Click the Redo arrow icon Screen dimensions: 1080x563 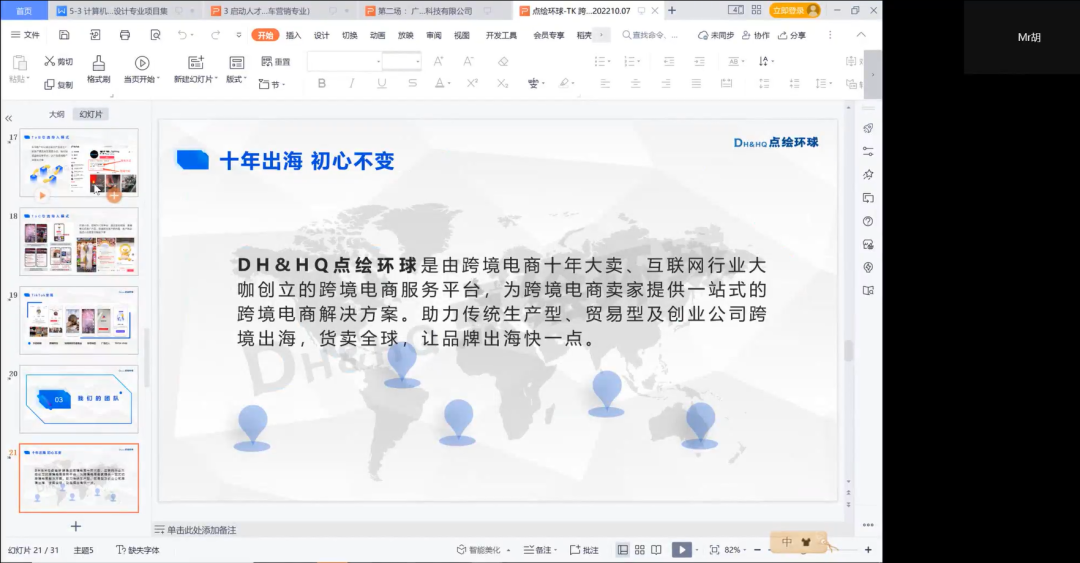pyautogui.click(x=215, y=34)
